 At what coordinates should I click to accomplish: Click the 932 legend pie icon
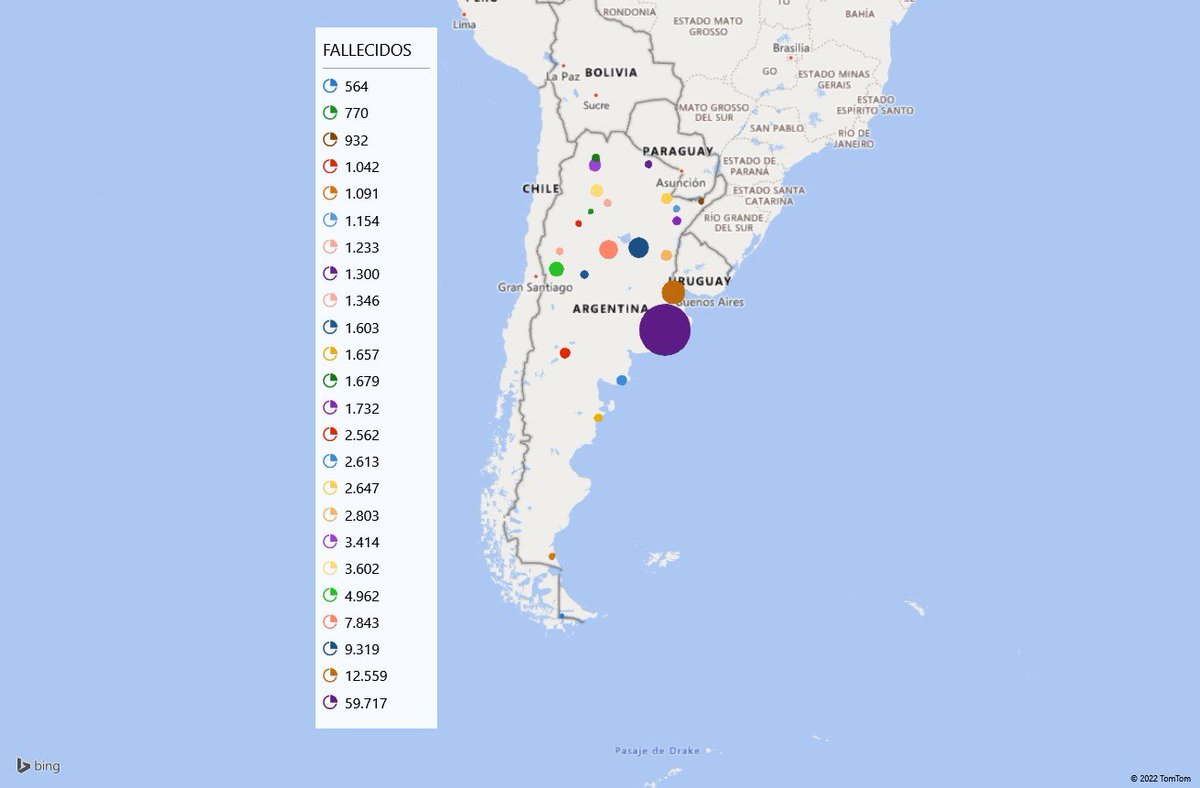click(330, 140)
